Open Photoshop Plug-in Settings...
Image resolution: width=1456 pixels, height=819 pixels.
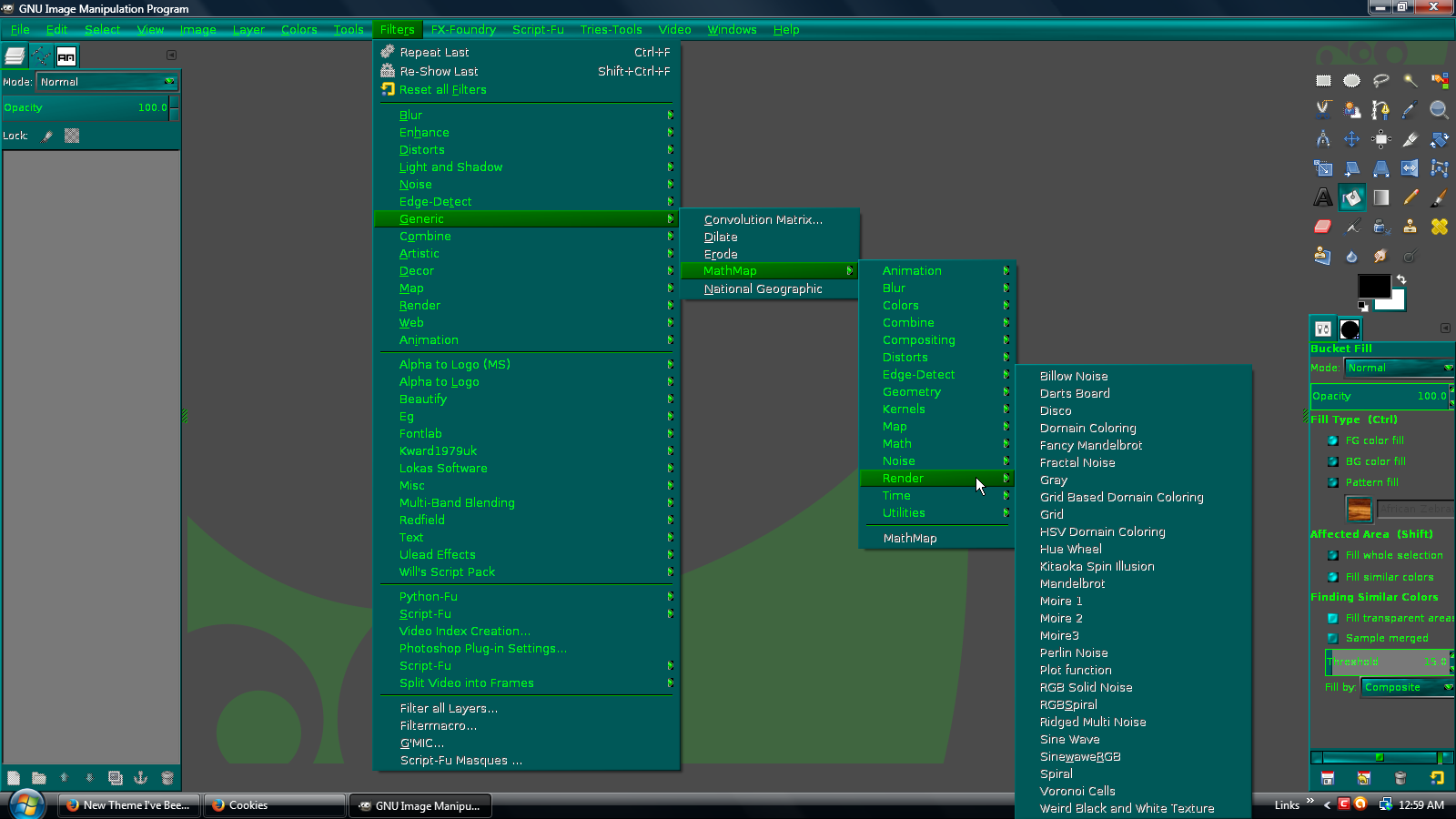pyautogui.click(x=527, y=649)
